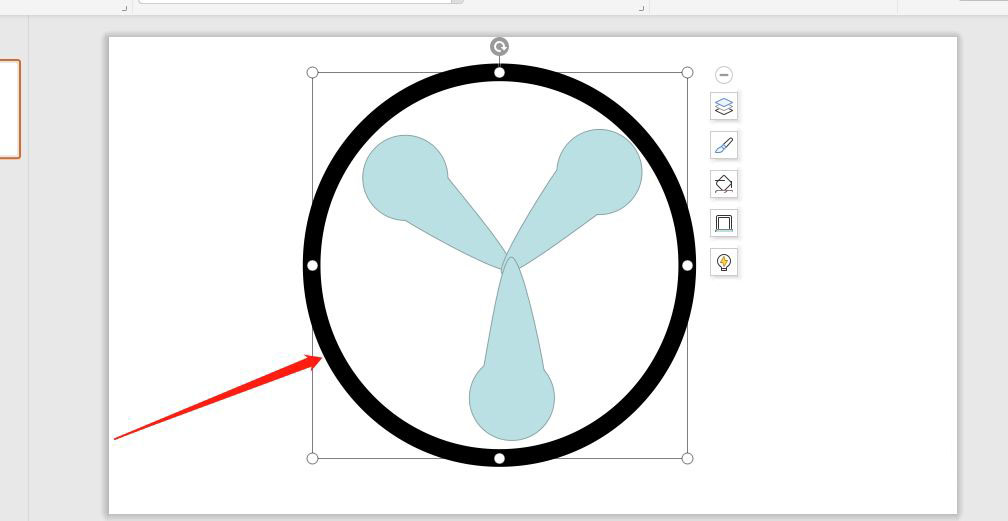Click the lightbulb smart suggestions icon
Viewport: 1008px width, 521px height.
[x=724, y=262]
